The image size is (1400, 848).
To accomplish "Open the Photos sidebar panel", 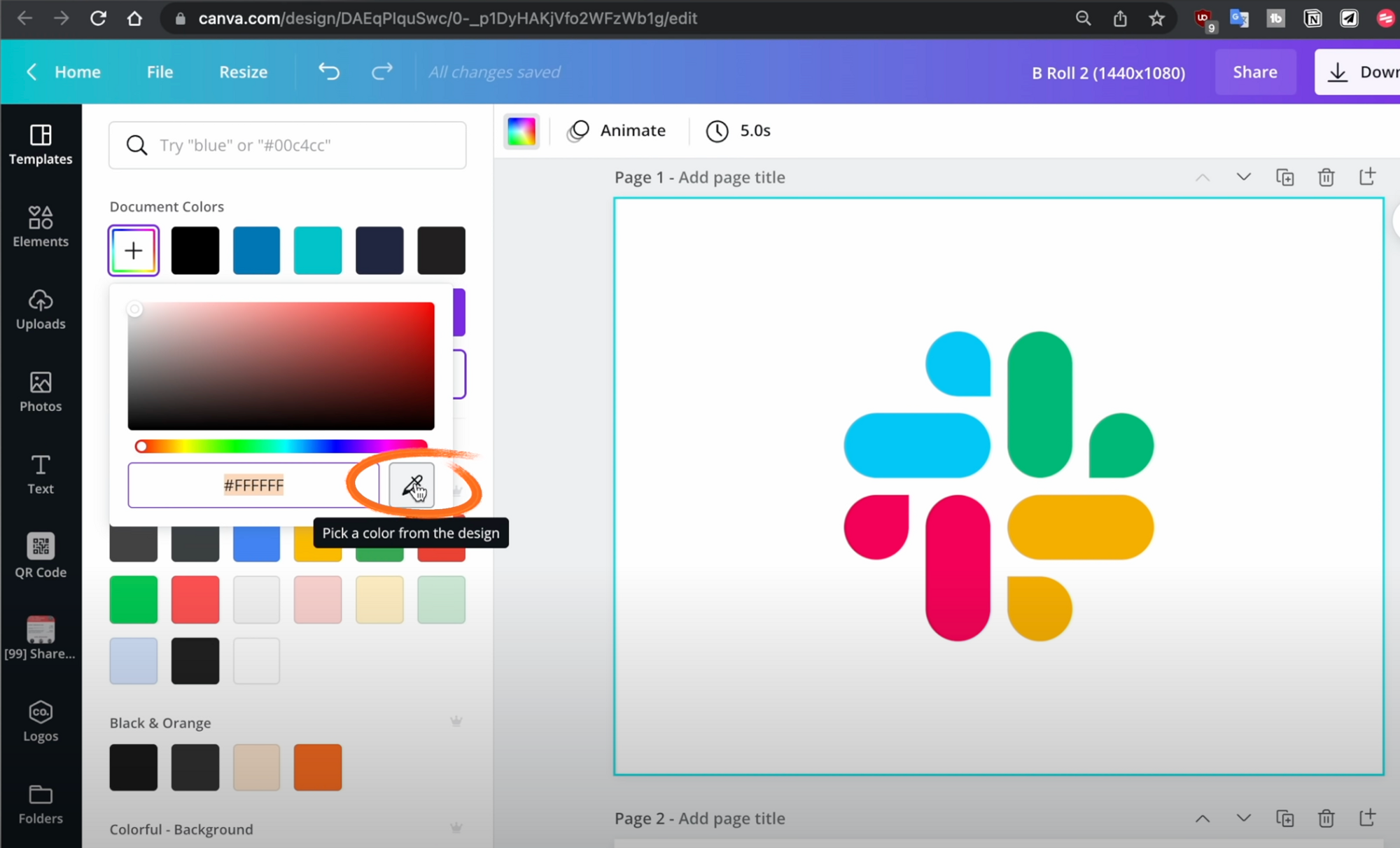I will click(41, 392).
